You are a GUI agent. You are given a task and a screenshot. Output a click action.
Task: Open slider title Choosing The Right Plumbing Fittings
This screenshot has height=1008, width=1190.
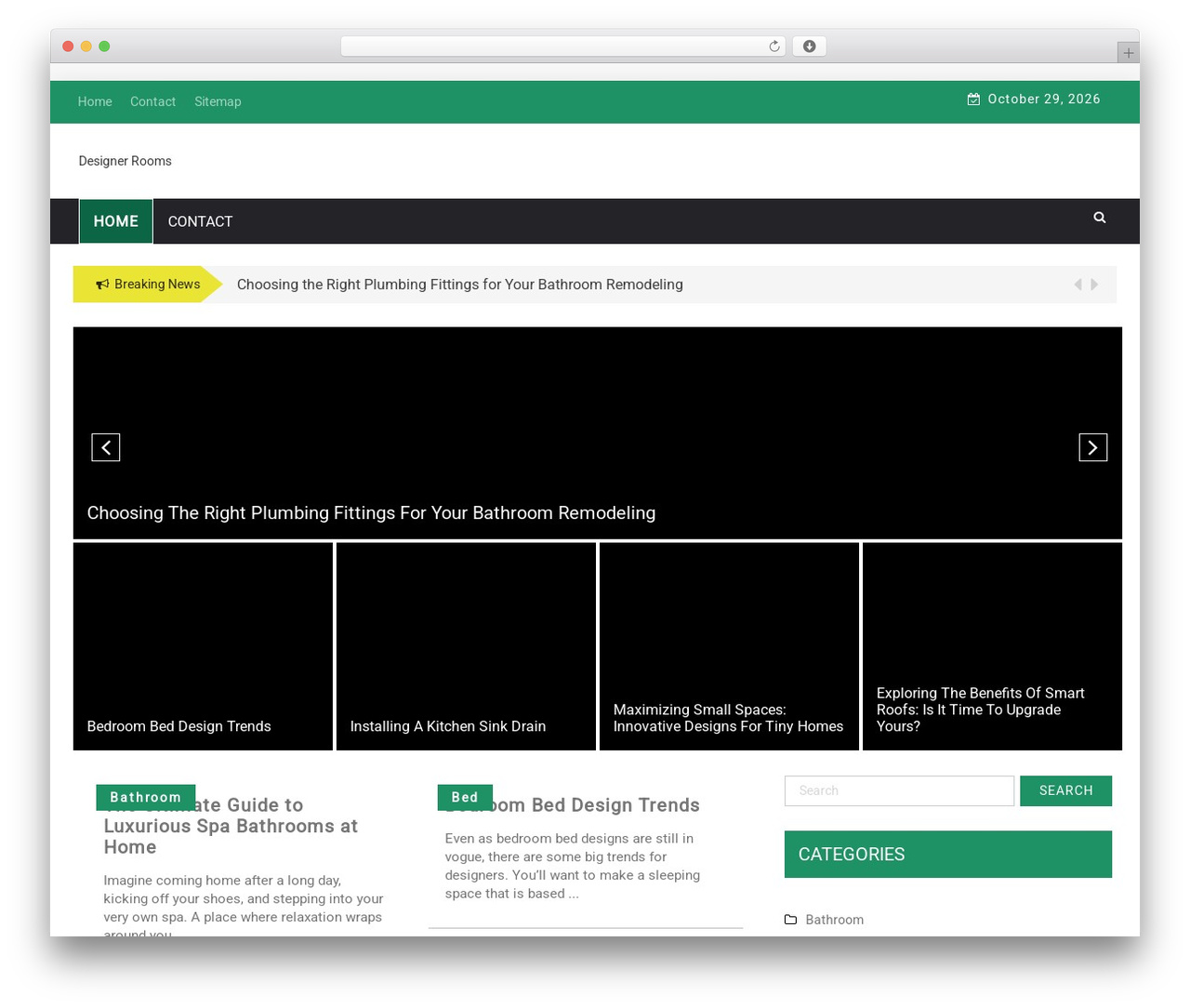(x=371, y=512)
